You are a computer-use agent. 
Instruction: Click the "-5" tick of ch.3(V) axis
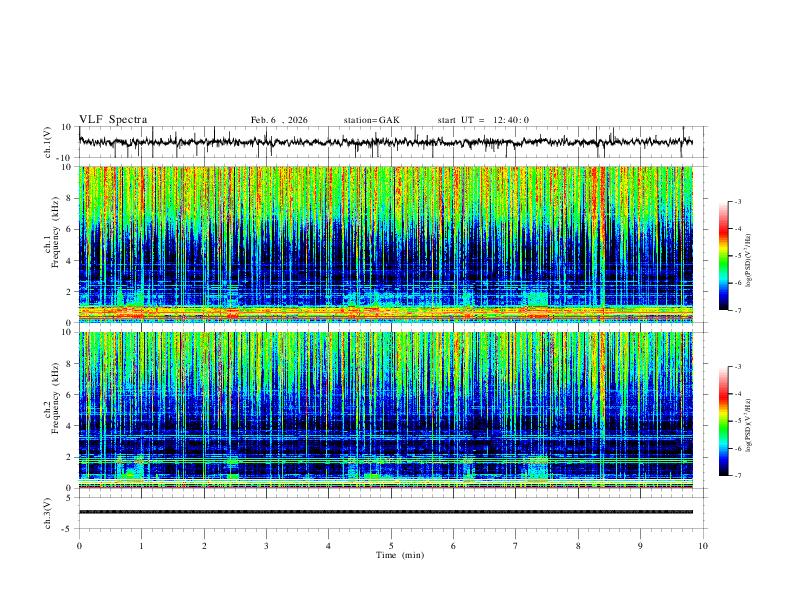click(x=68, y=529)
